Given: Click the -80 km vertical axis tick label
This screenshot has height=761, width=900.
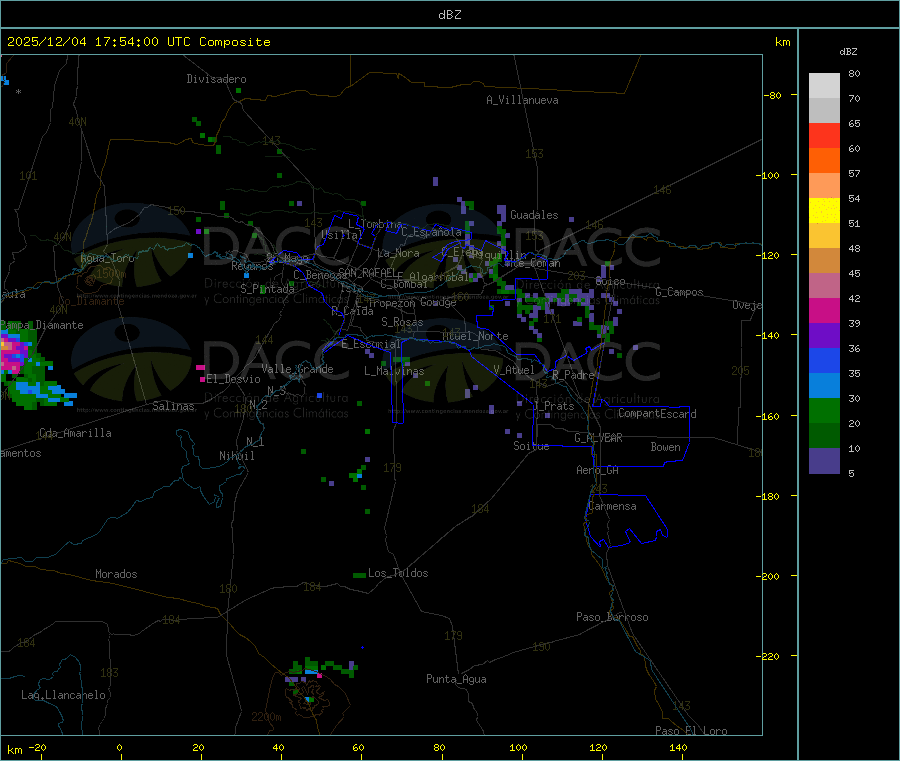Looking at the screenshot, I should [x=771, y=95].
